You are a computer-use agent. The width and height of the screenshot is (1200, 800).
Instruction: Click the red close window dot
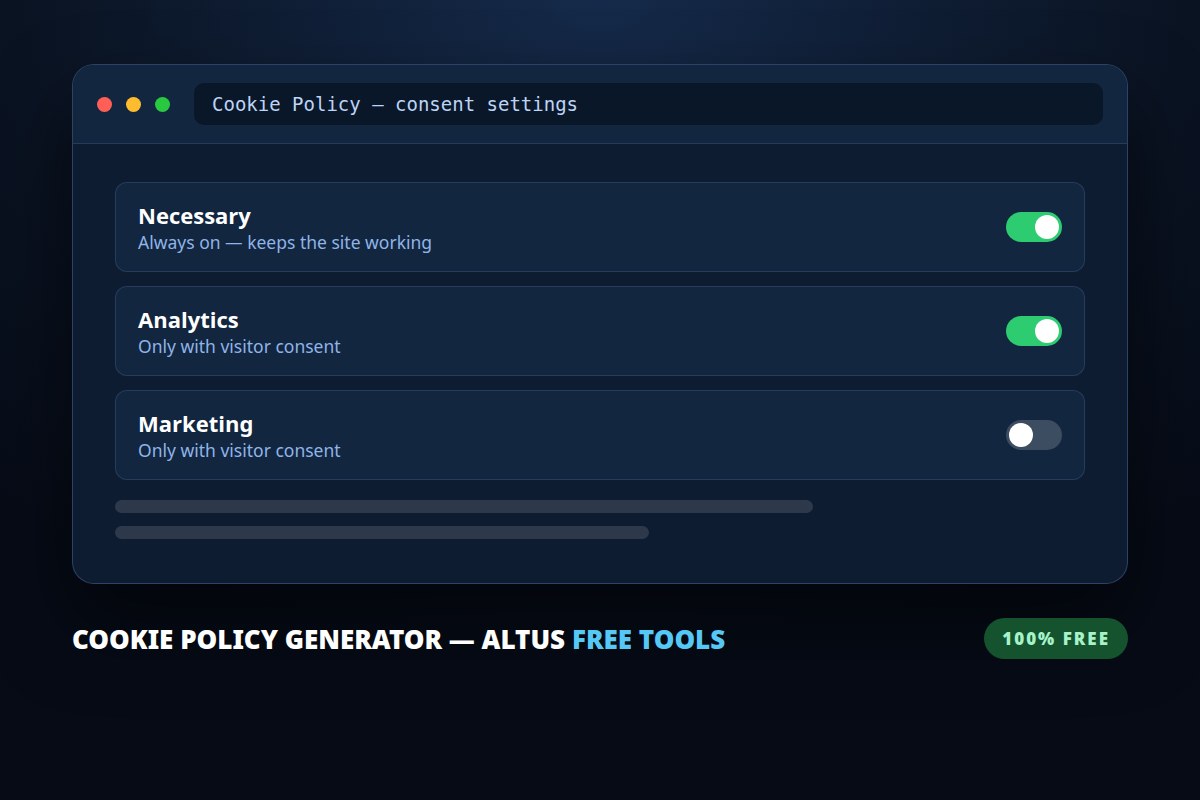pyautogui.click(x=104, y=104)
